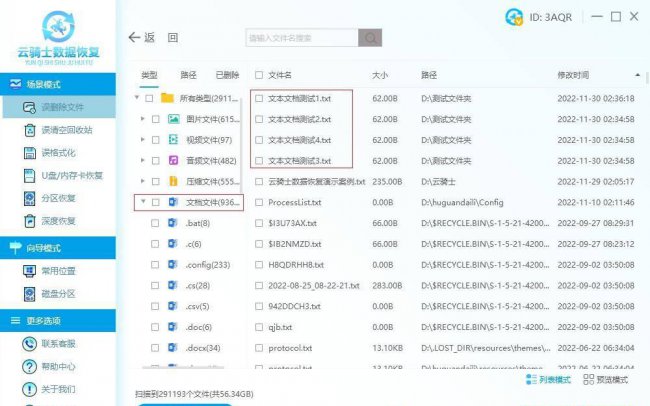This screenshot has height=406, width=650.
Task: Open 关于我们 about page
Action: coord(49,389)
